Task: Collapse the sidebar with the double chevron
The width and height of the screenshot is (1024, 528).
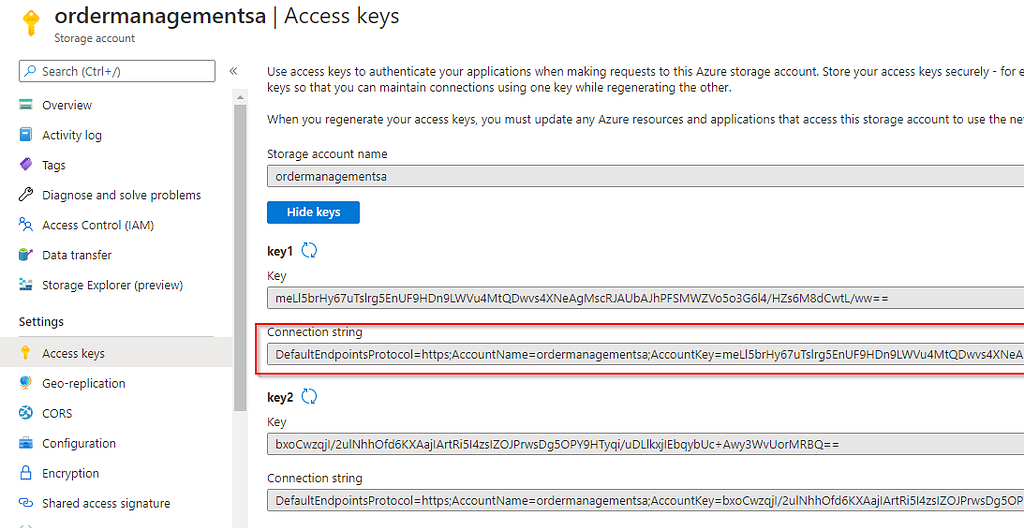Action: [x=233, y=71]
